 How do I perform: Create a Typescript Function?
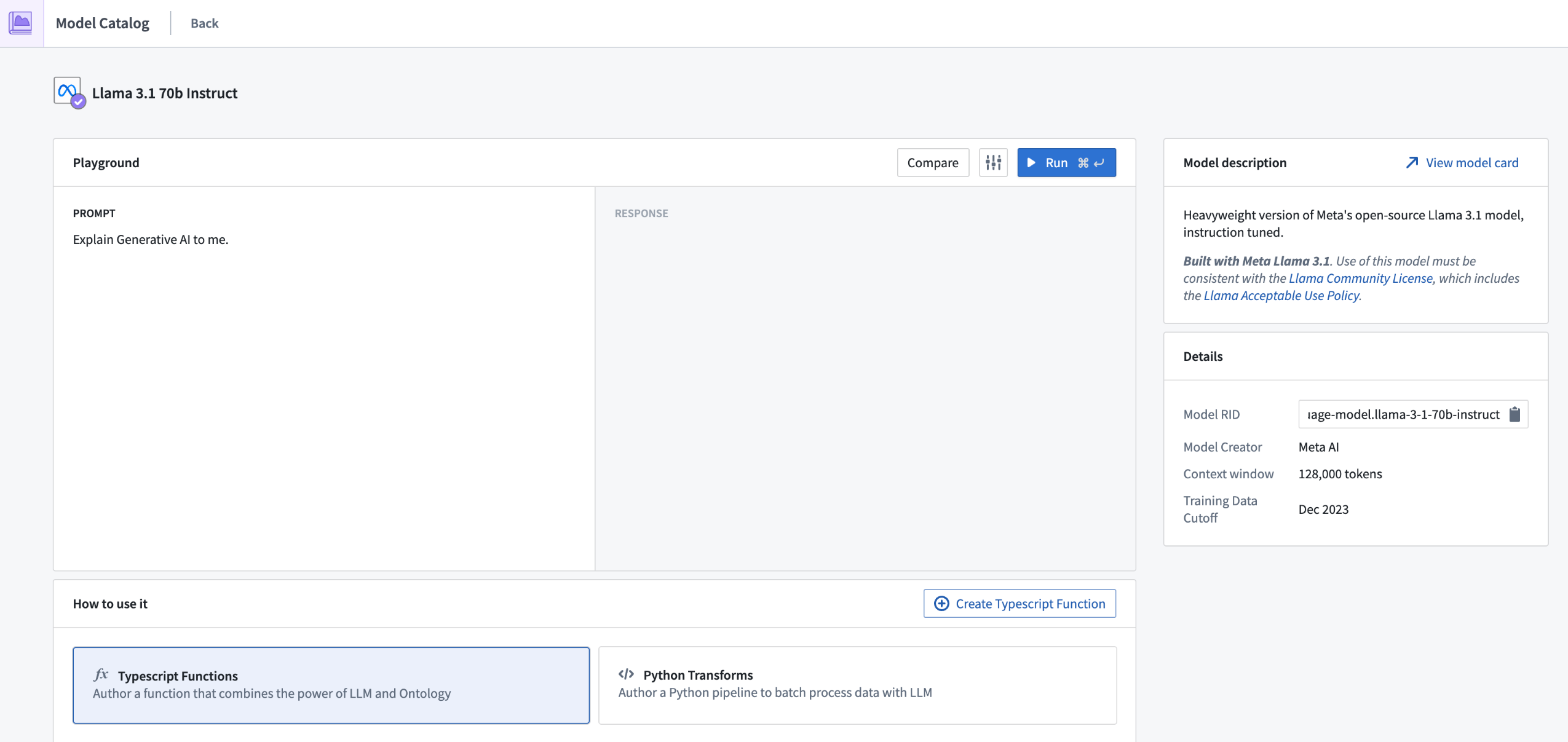(x=1019, y=603)
